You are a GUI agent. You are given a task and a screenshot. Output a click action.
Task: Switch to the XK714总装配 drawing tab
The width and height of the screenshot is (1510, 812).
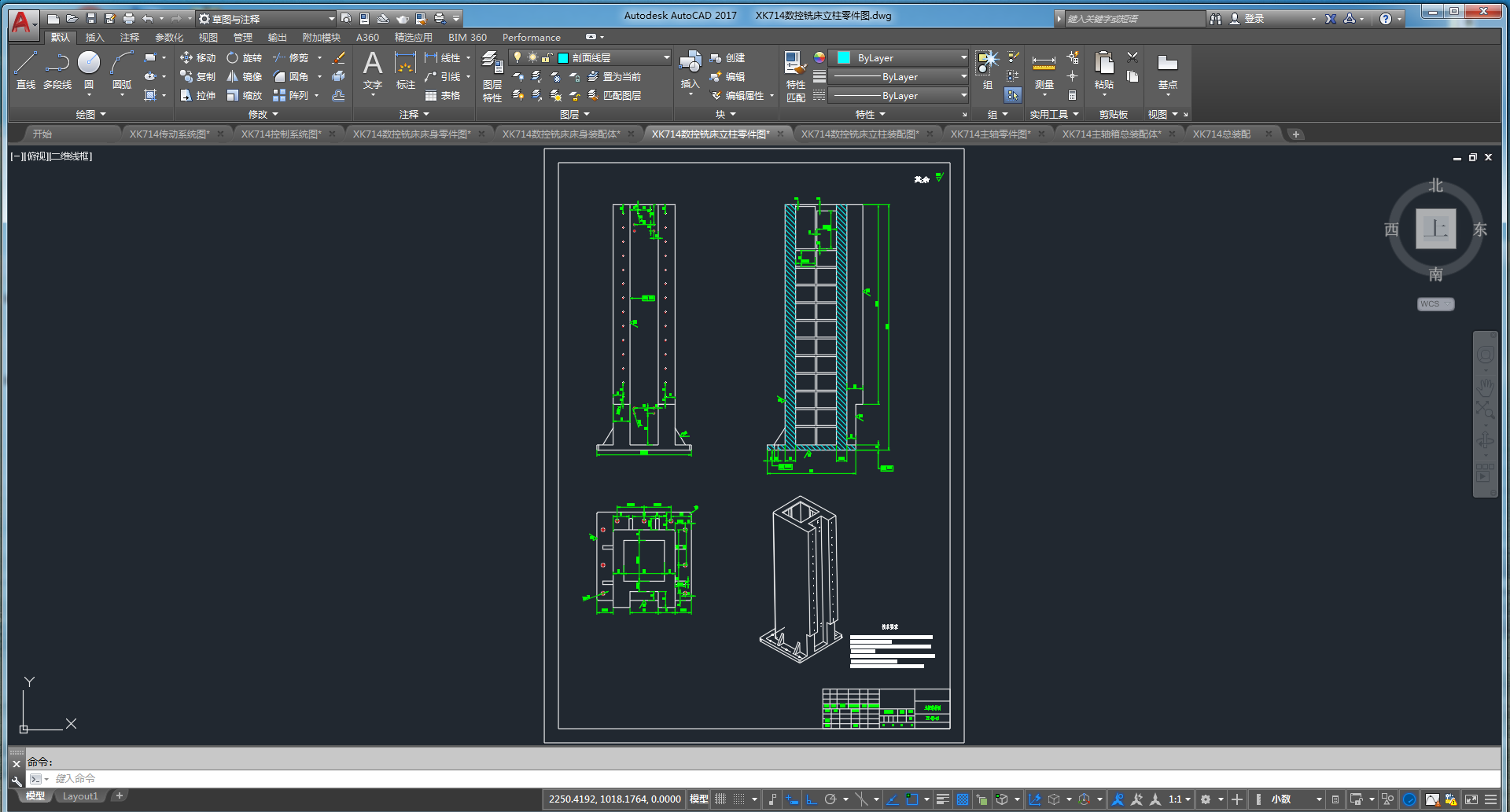tap(1221, 134)
